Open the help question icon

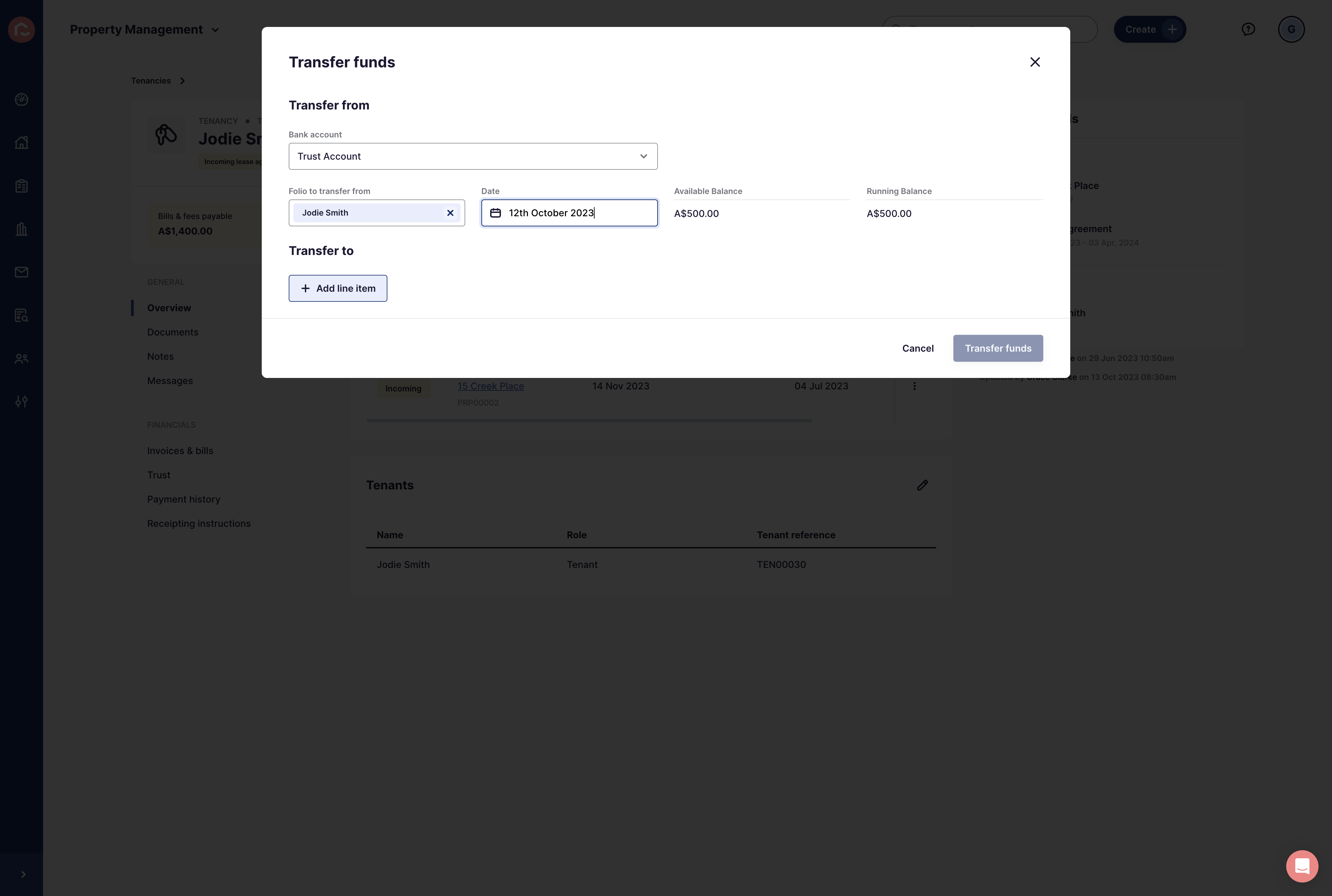click(x=1248, y=29)
